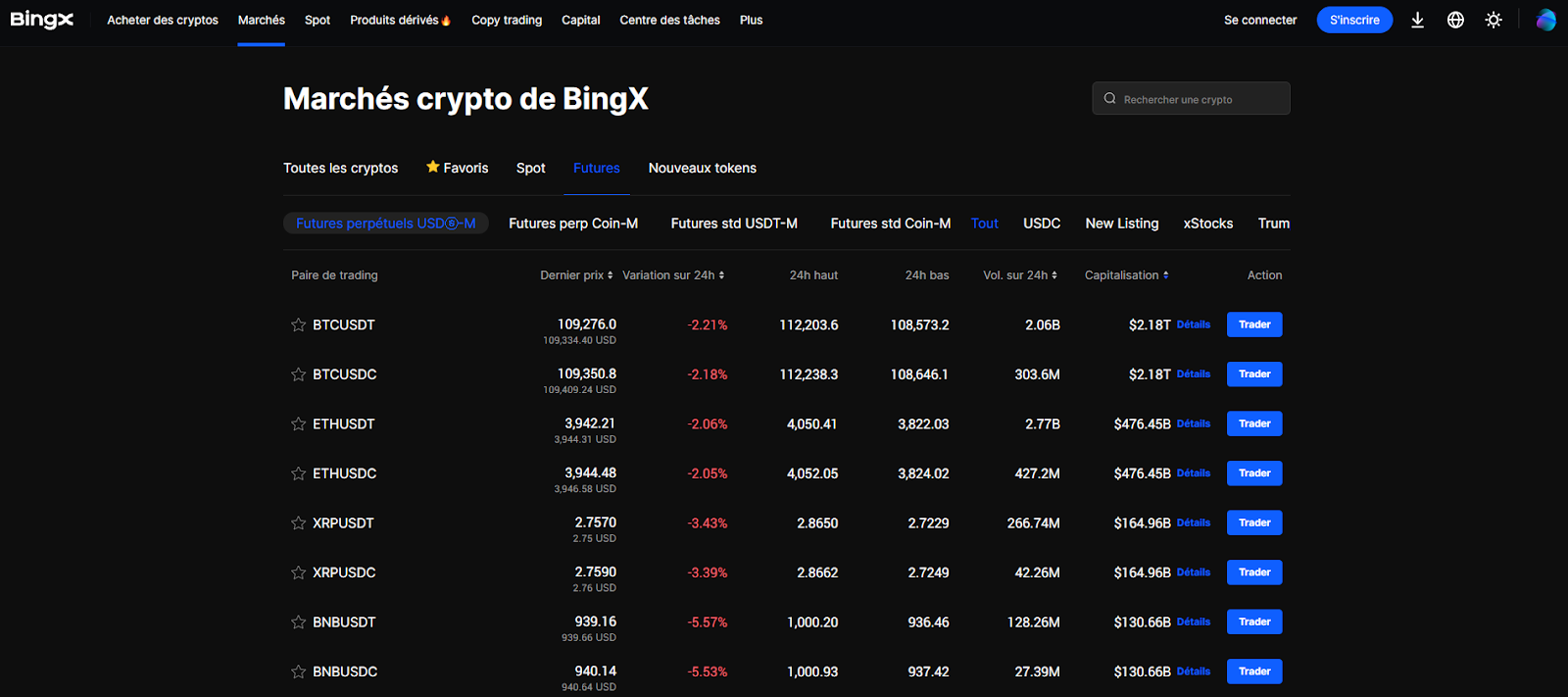Focus the Rechercher une crypto field

1191,98
